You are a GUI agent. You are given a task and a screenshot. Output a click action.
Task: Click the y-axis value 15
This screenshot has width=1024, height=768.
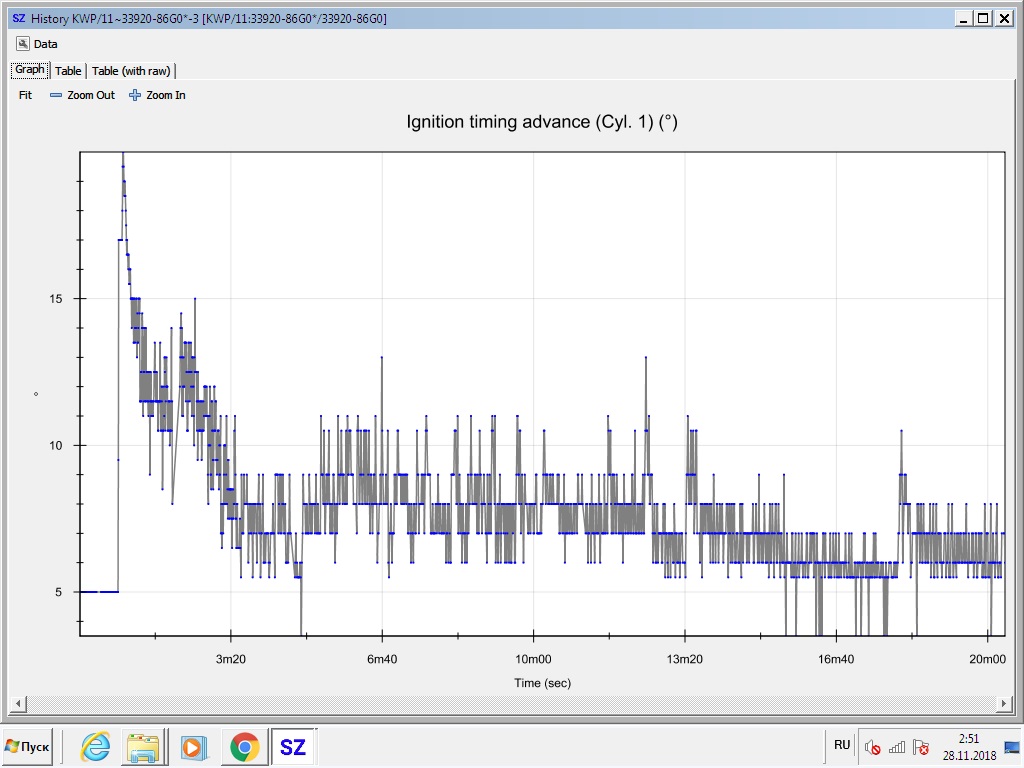click(56, 299)
